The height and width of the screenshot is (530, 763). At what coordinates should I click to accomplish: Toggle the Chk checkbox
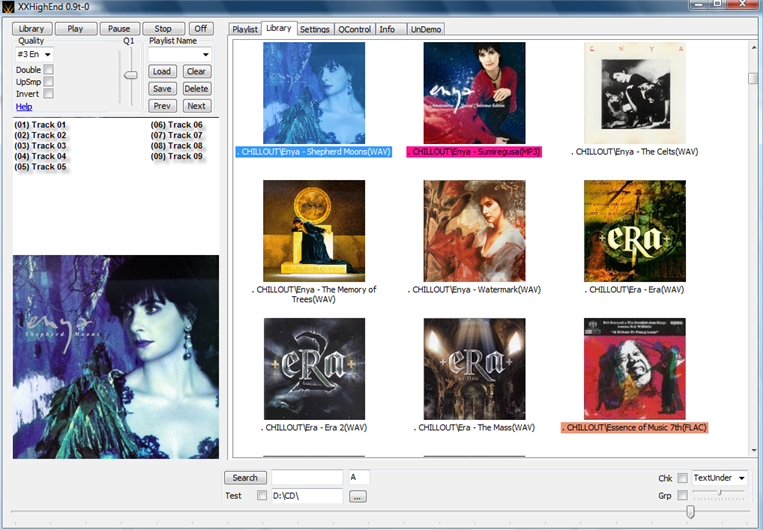pyautogui.click(x=683, y=478)
